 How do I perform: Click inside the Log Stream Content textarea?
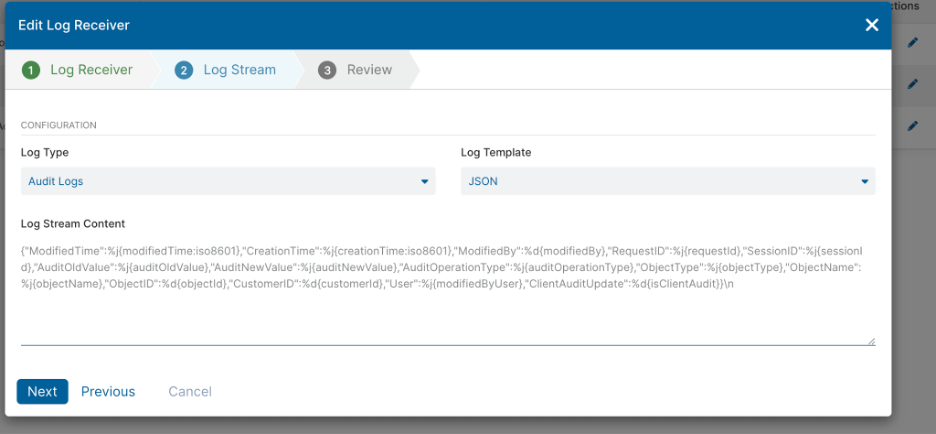(448, 291)
